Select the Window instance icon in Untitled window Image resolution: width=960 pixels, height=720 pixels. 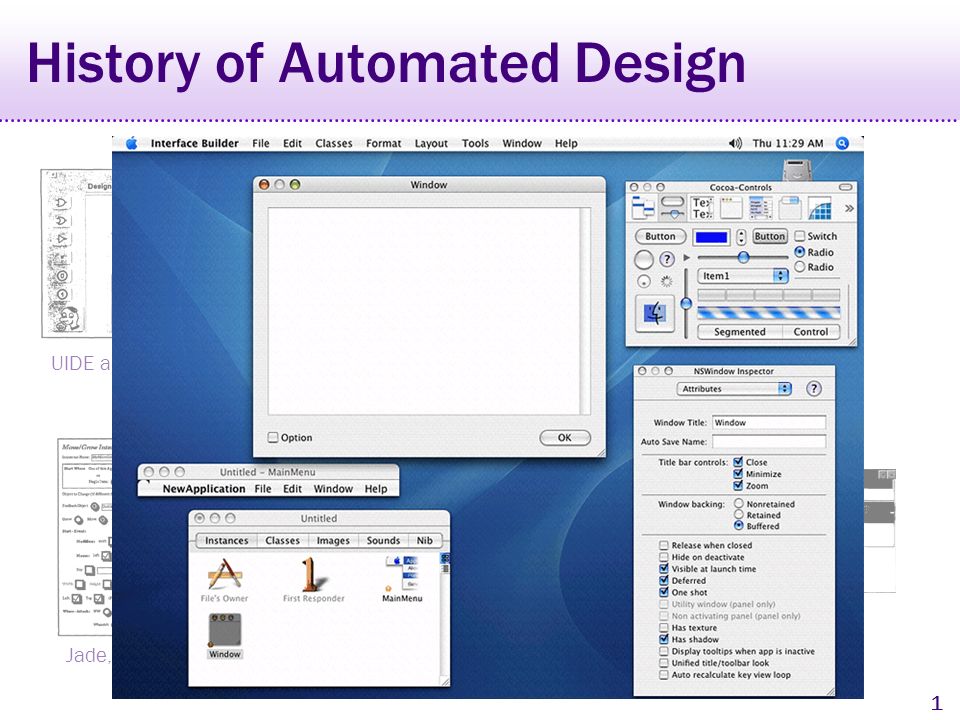pyautogui.click(x=225, y=636)
